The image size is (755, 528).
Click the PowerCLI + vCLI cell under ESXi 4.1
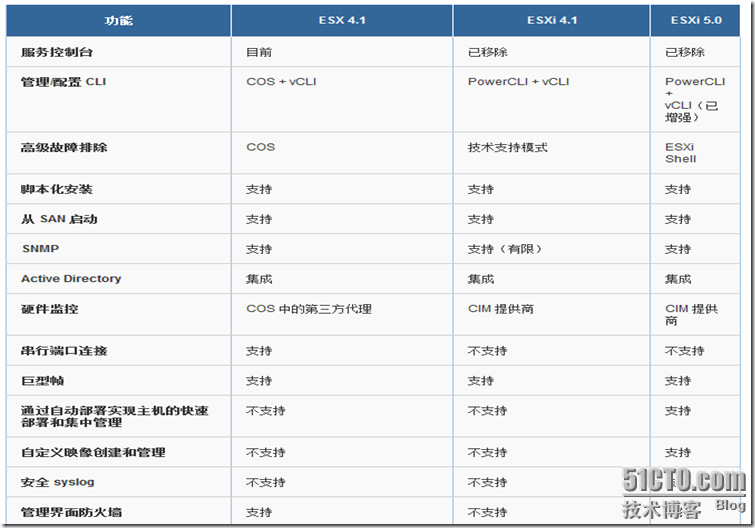coord(518,81)
